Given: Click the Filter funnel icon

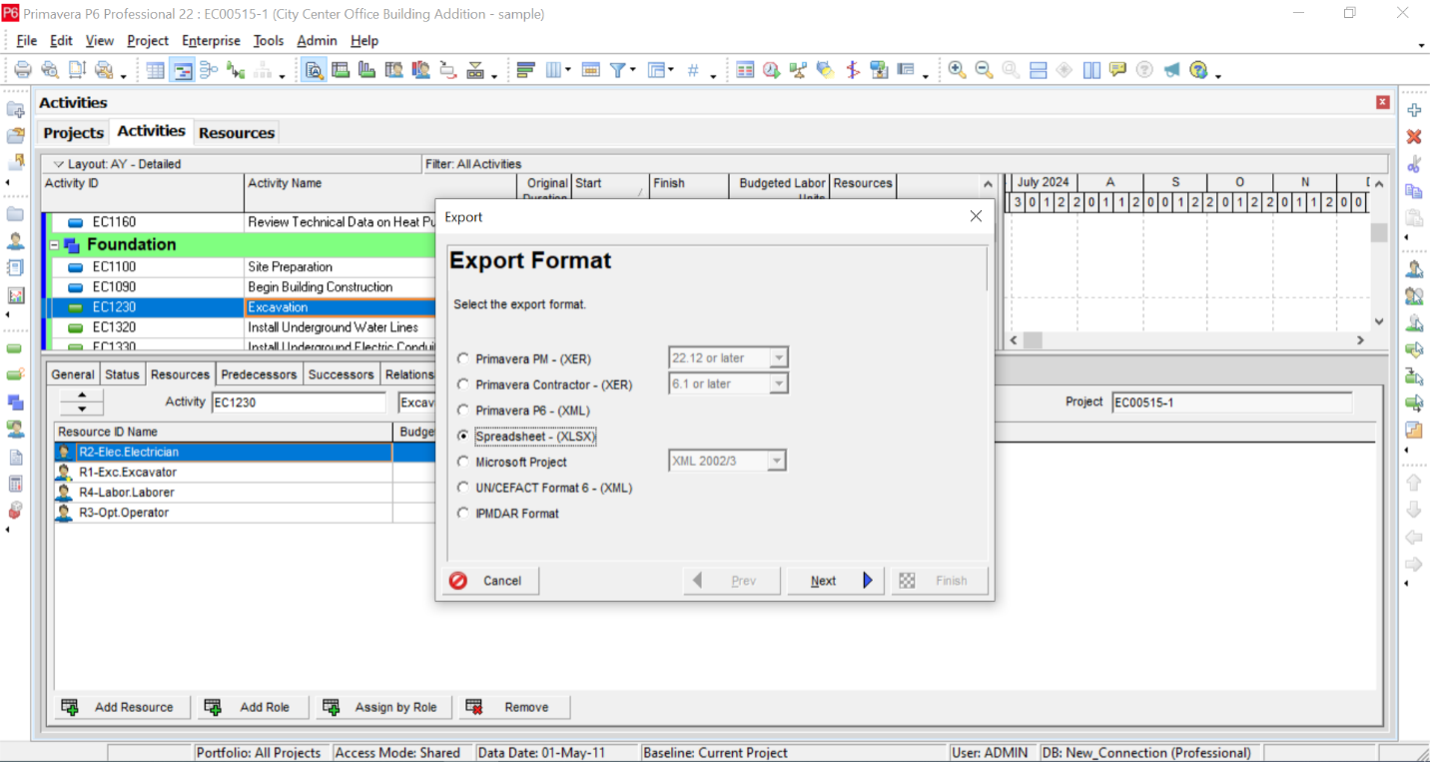Looking at the screenshot, I should (x=618, y=70).
